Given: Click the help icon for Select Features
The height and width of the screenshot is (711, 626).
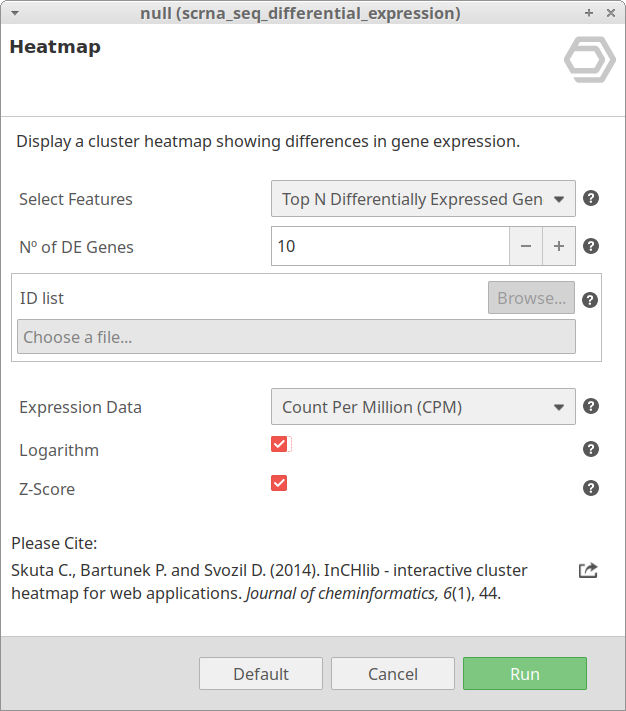Looking at the screenshot, I should coord(591,198).
